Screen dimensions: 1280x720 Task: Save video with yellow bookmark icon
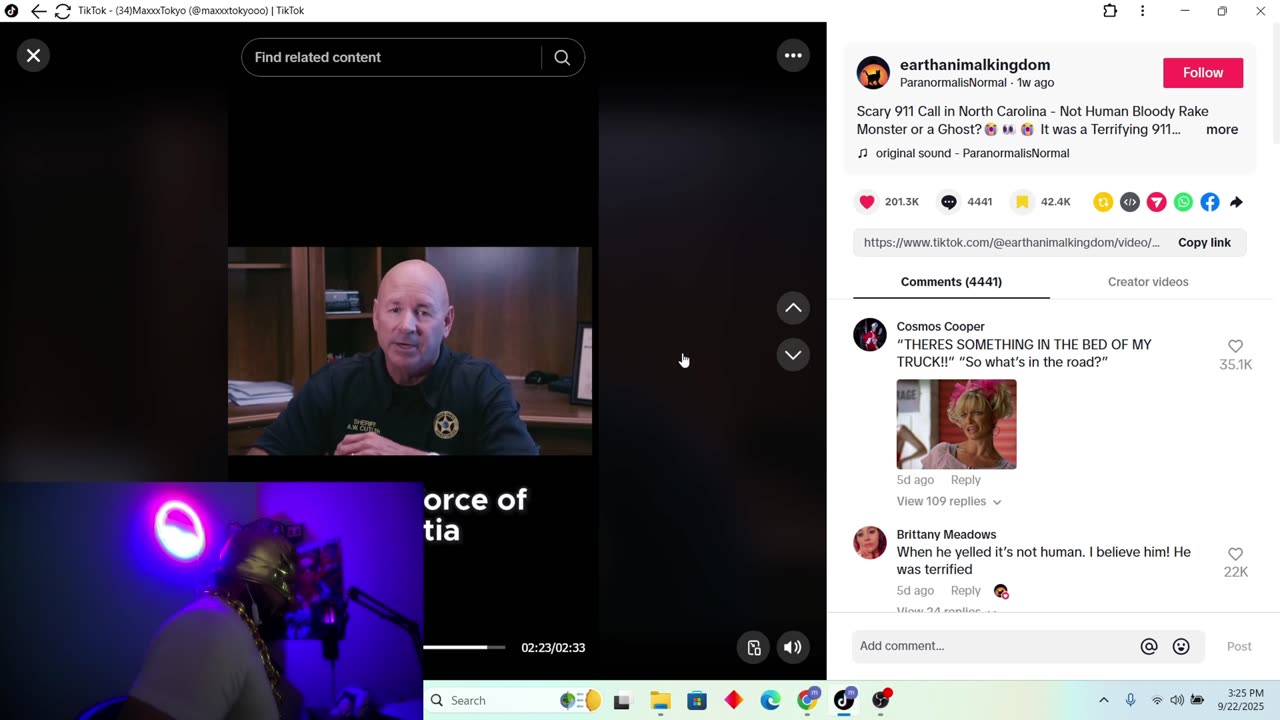point(1022,202)
